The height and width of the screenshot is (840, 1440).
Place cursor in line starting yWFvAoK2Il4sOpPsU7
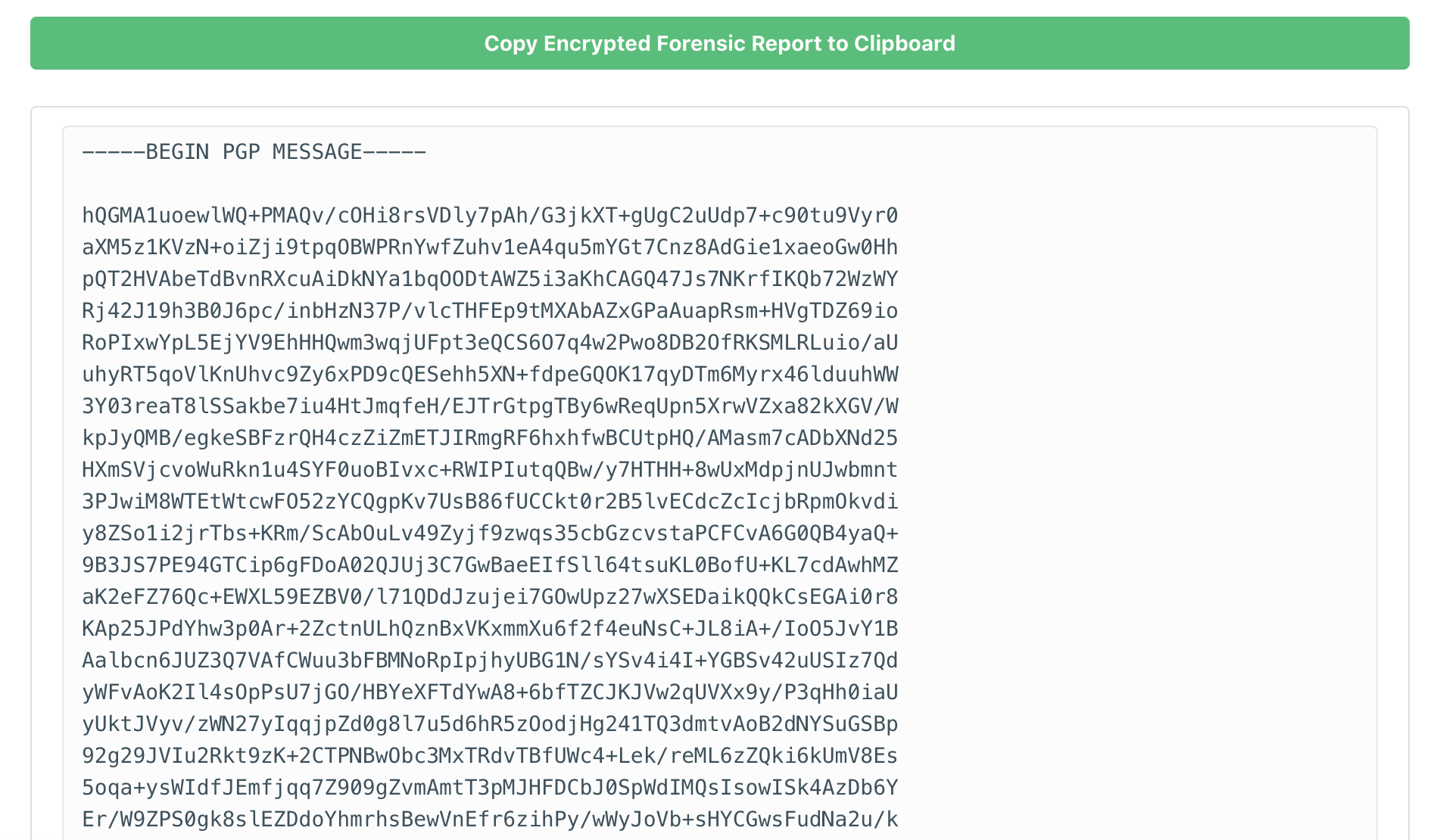489,692
